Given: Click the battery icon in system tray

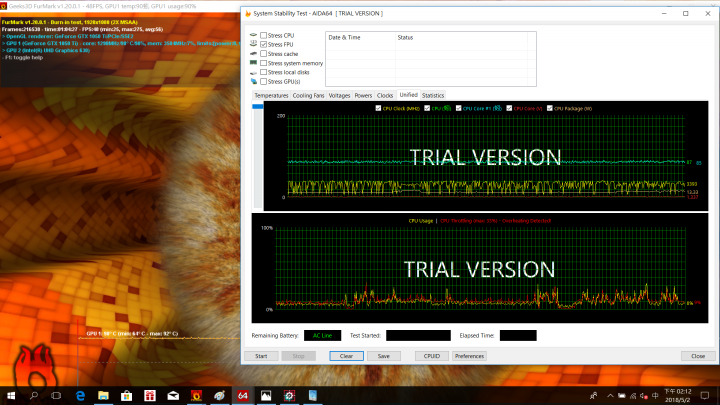Looking at the screenshot, I should pyautogui.click(x=622, y=396).
